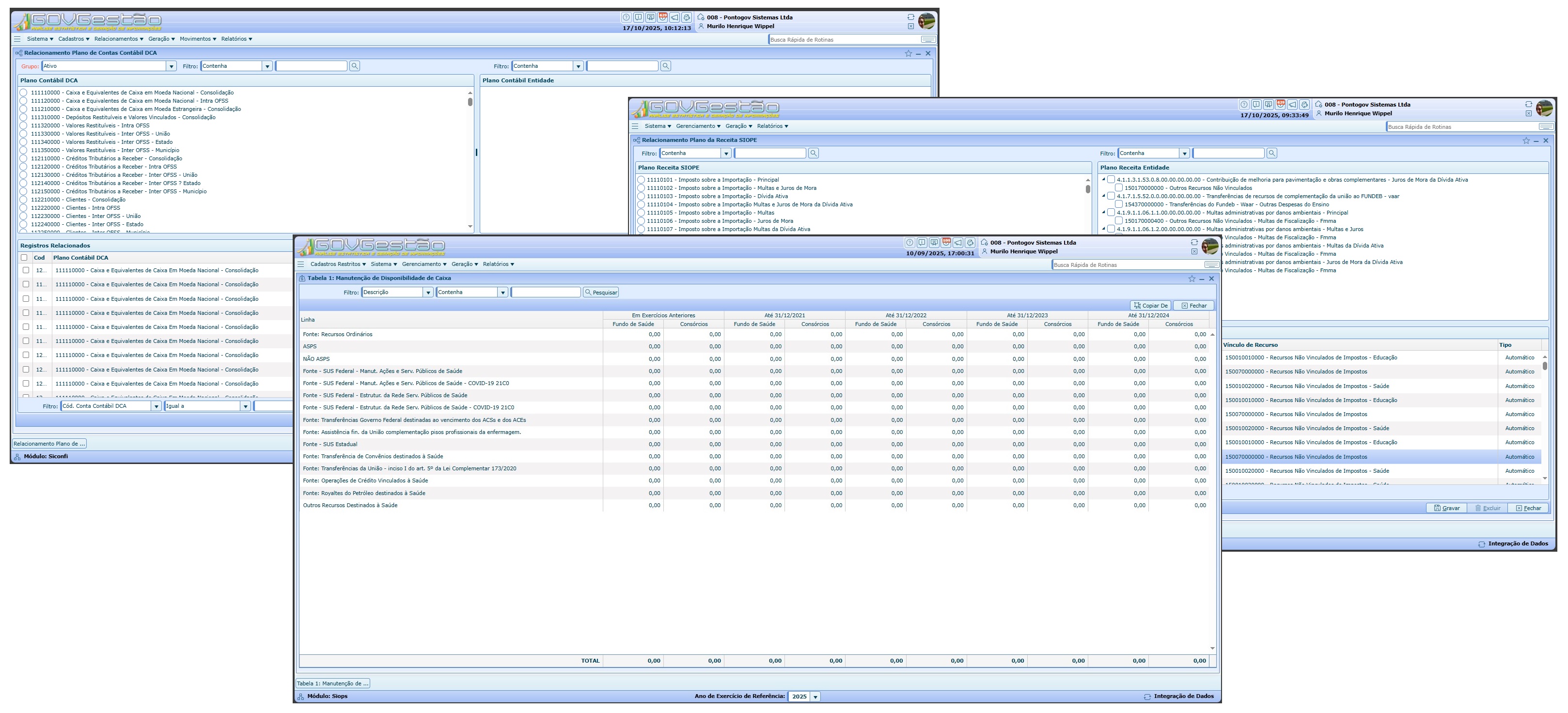Select radio for 11110102 Imposto Multas e Juros de Mora
Image resolution: width=1568 pixels, height=713 pixels.
click(x=641, y=188)
